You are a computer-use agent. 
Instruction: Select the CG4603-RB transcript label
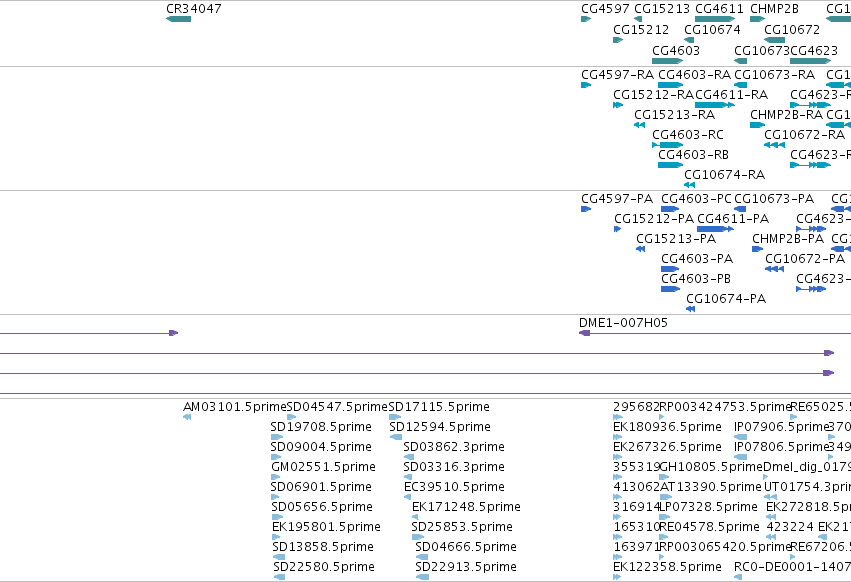click(693, 155)
